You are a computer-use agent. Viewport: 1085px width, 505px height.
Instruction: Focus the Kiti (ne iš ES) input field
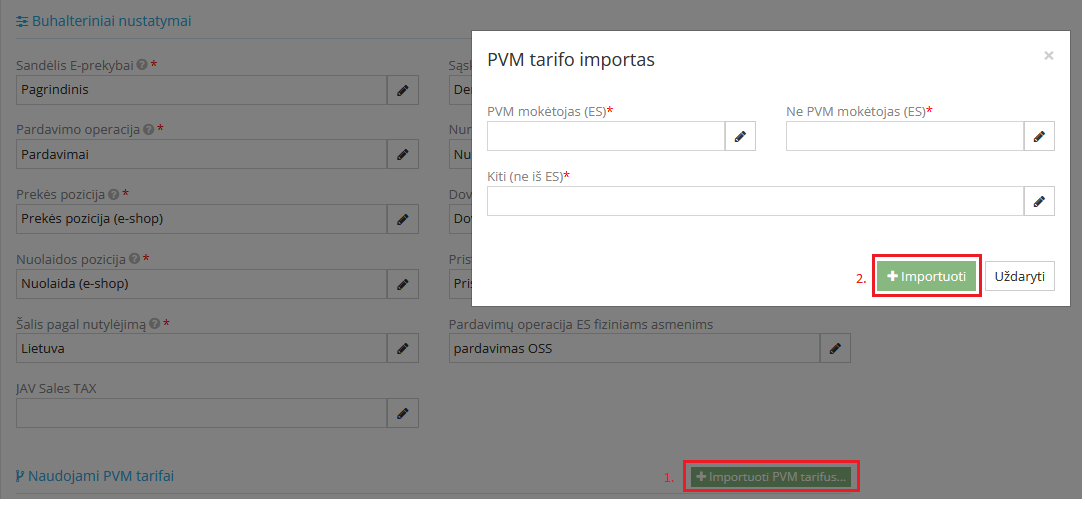tap(755, 202)
